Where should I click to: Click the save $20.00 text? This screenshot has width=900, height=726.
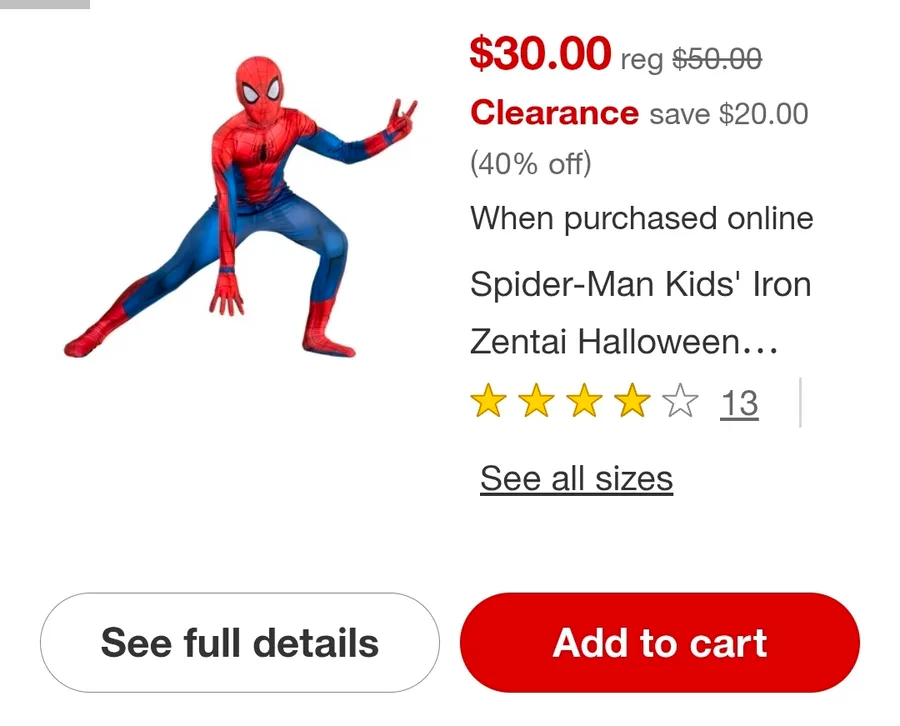728,114
